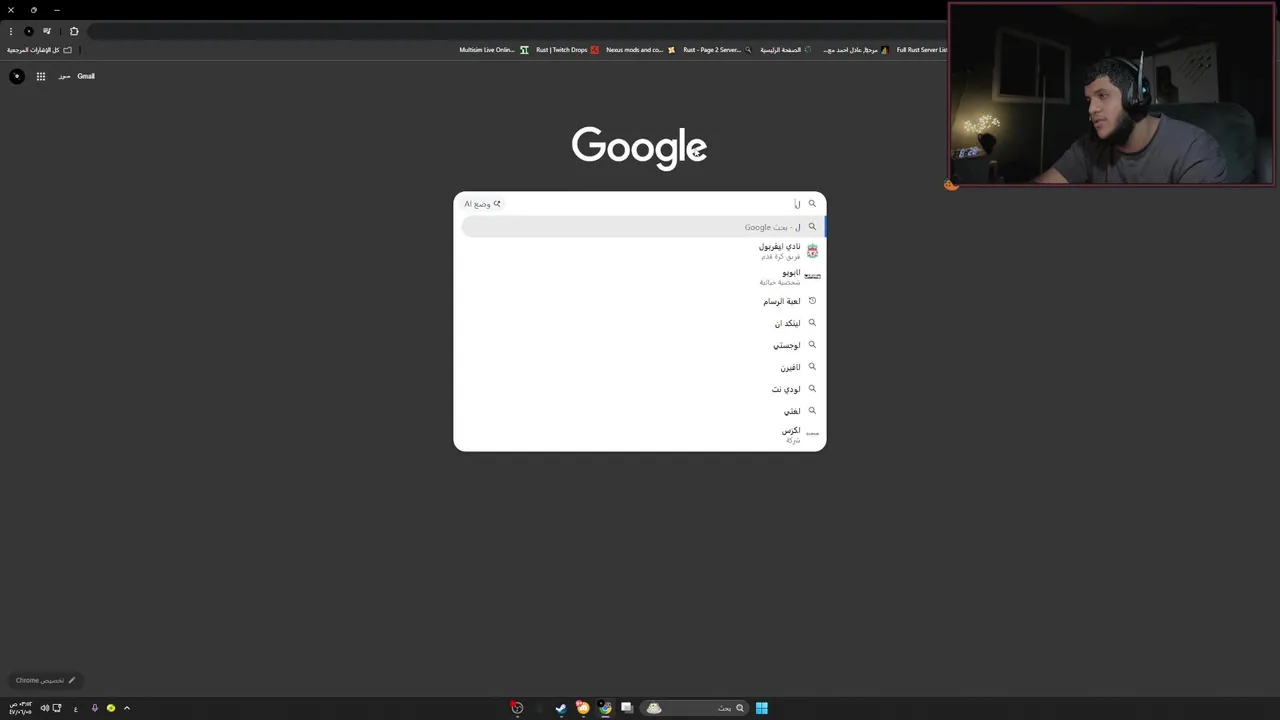Open the Chrome profile avatar in toolbar

(28, 31)
